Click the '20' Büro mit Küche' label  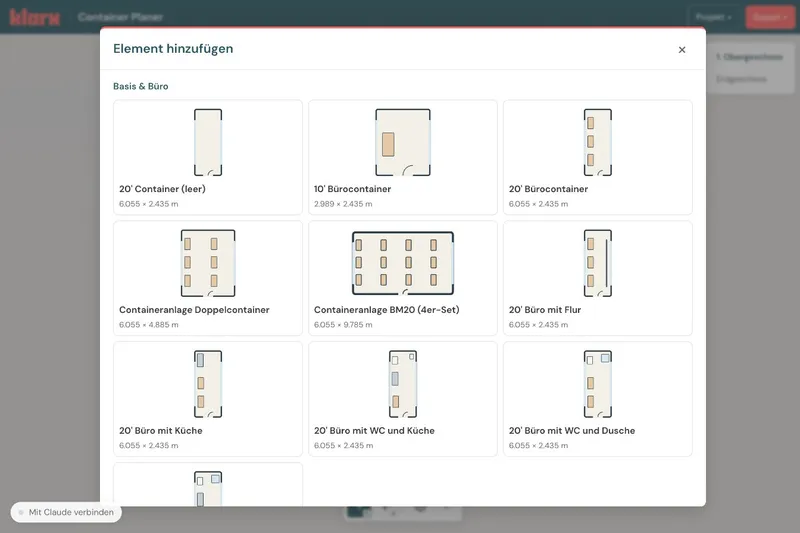(x=161, y=430)
